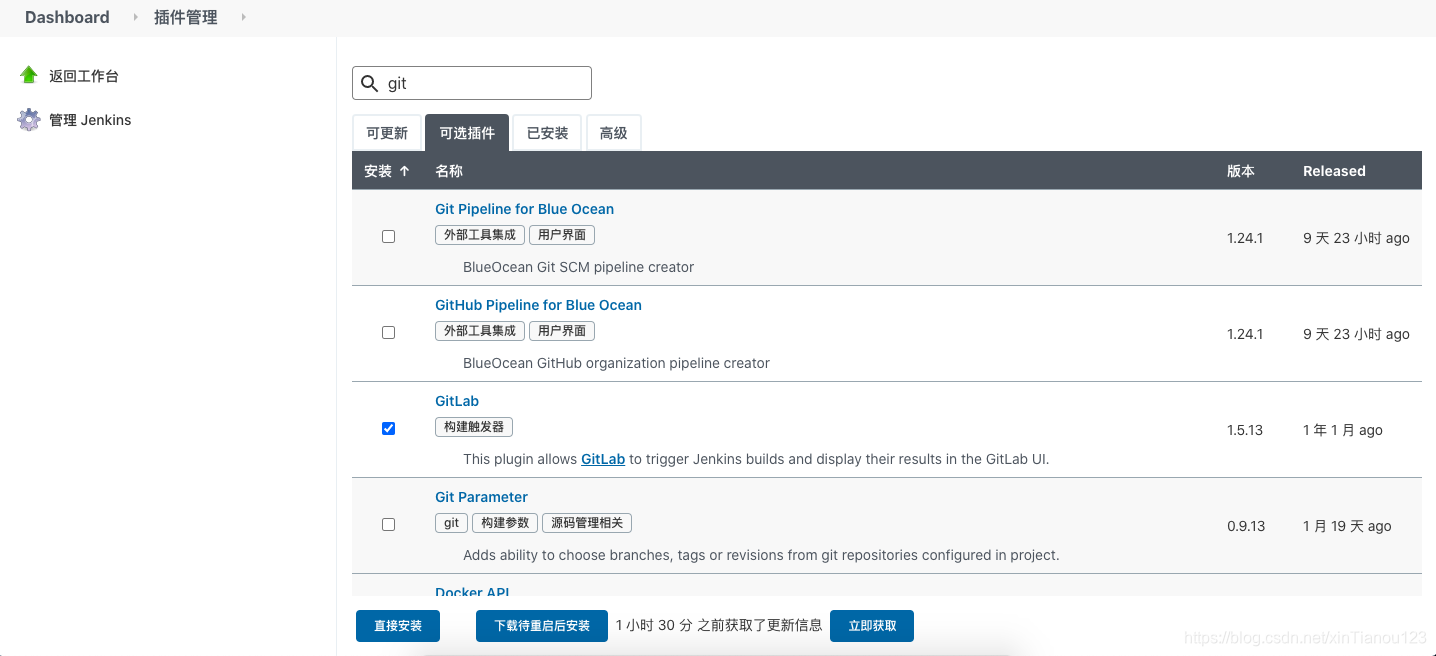This screenshot has height=656, width=1436.
Task: Open the Git Parameter plugin link
Action: click(x=481, y=497)
